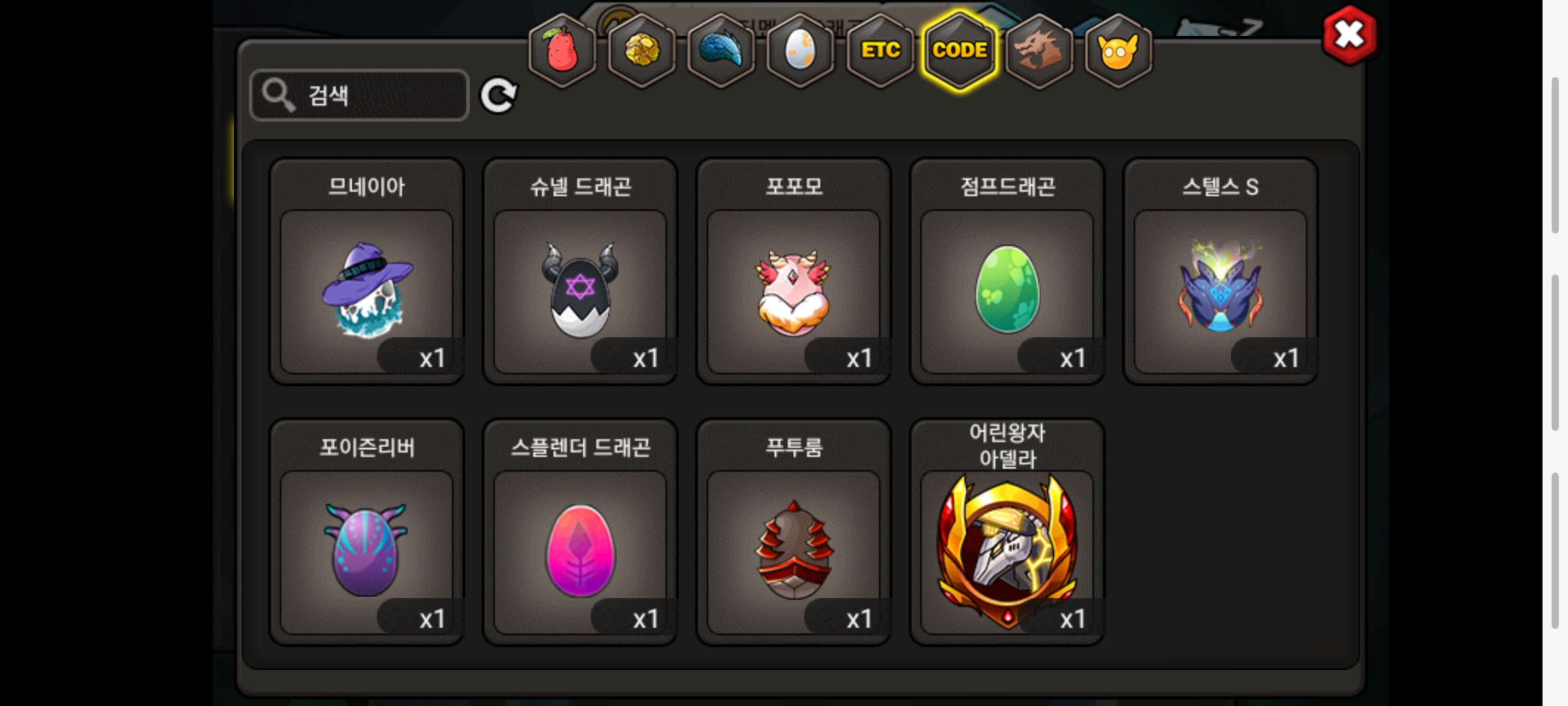1568x706 pixels.
Task: Click the refresh arrow next to search
Action: coord(498,95)
